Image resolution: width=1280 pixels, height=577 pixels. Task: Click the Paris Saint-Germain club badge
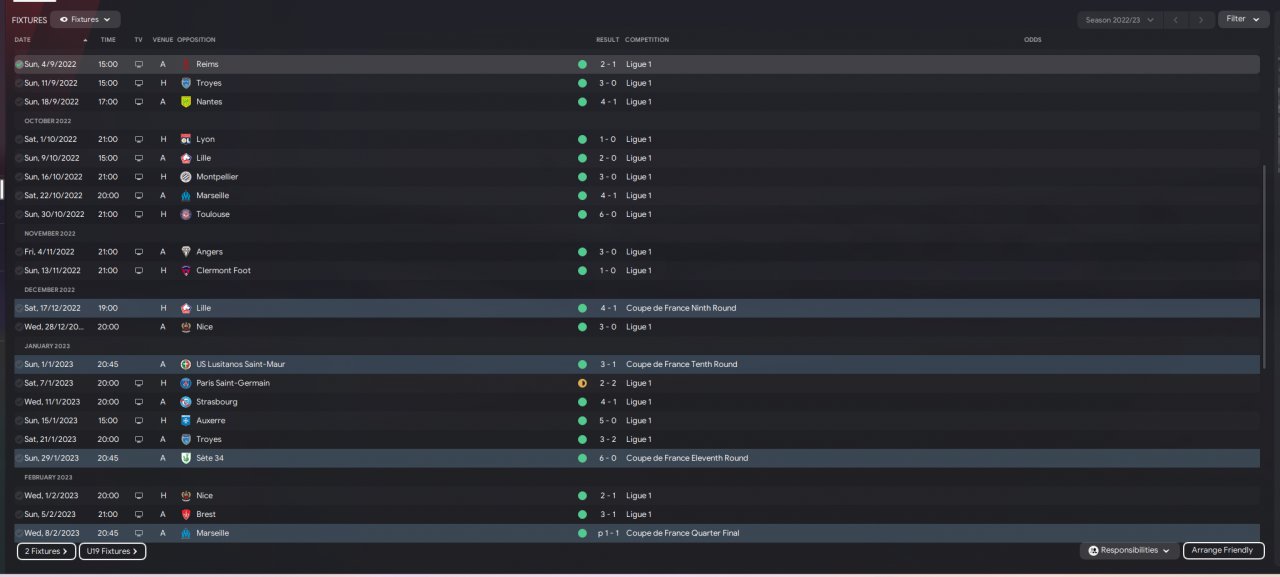pyautogui.click(x=186, y=383)
